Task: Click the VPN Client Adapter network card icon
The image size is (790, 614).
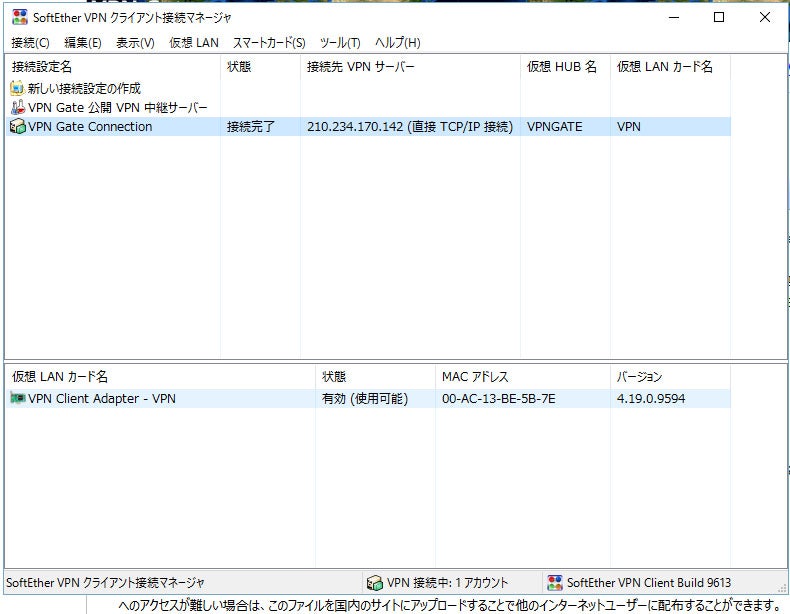Action: pyautogui.click(x=18, y=398)
